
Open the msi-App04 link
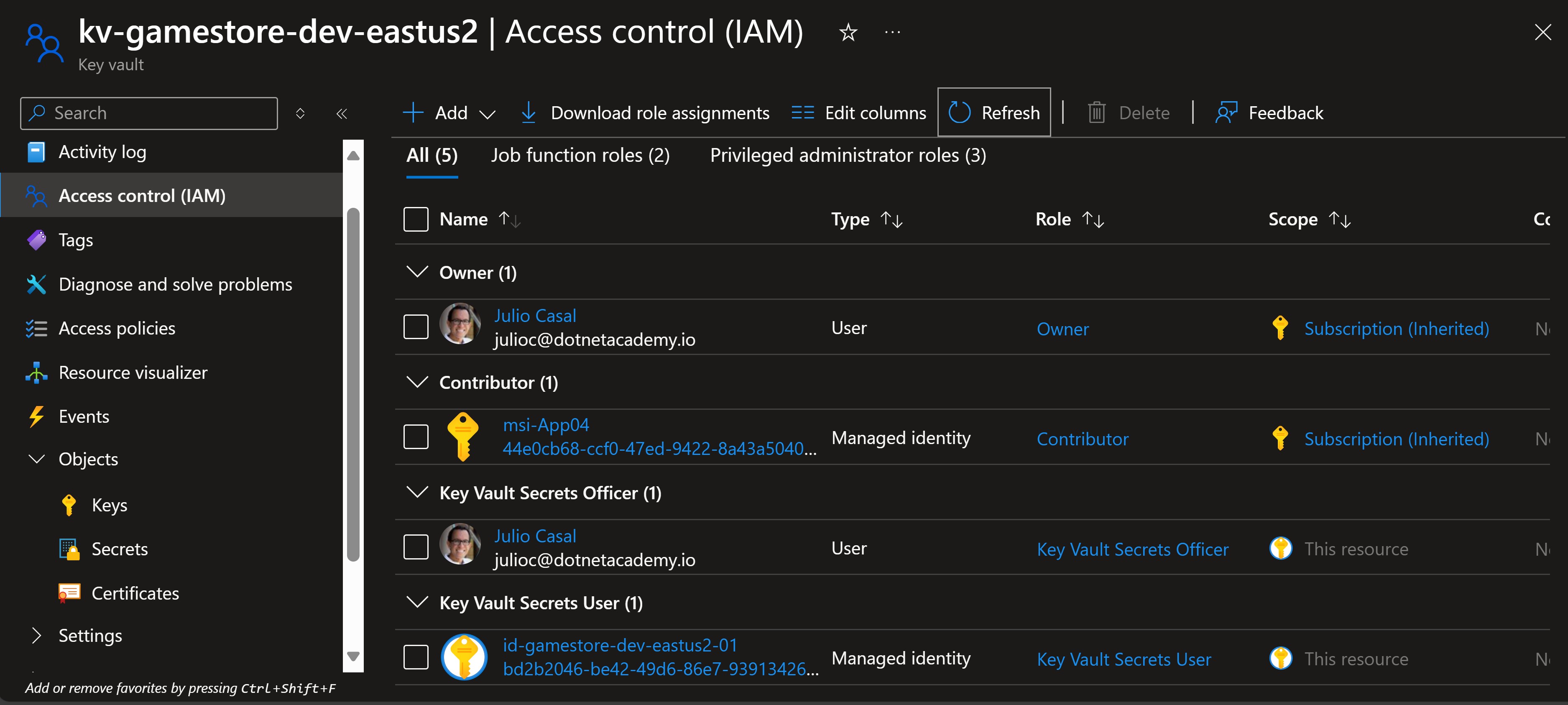[x=546, y=425]
